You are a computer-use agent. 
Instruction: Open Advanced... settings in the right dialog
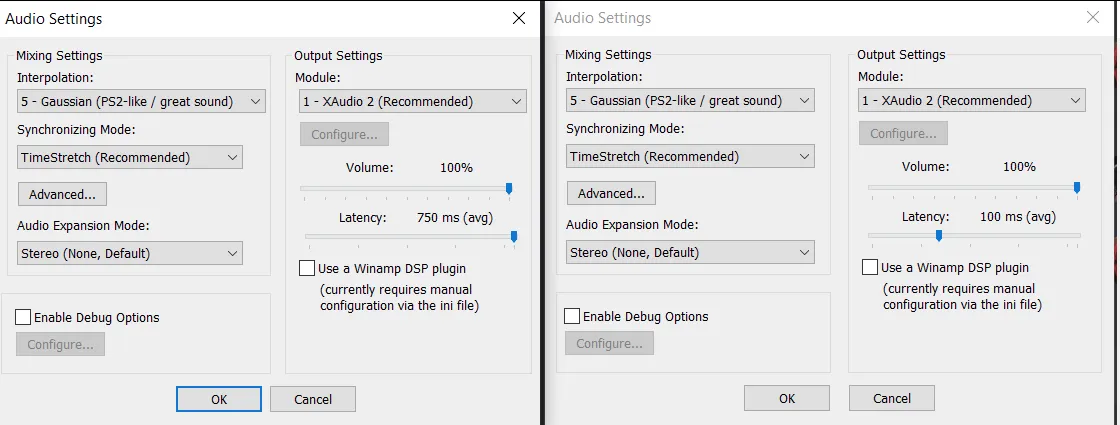click(x=611, y=193)
